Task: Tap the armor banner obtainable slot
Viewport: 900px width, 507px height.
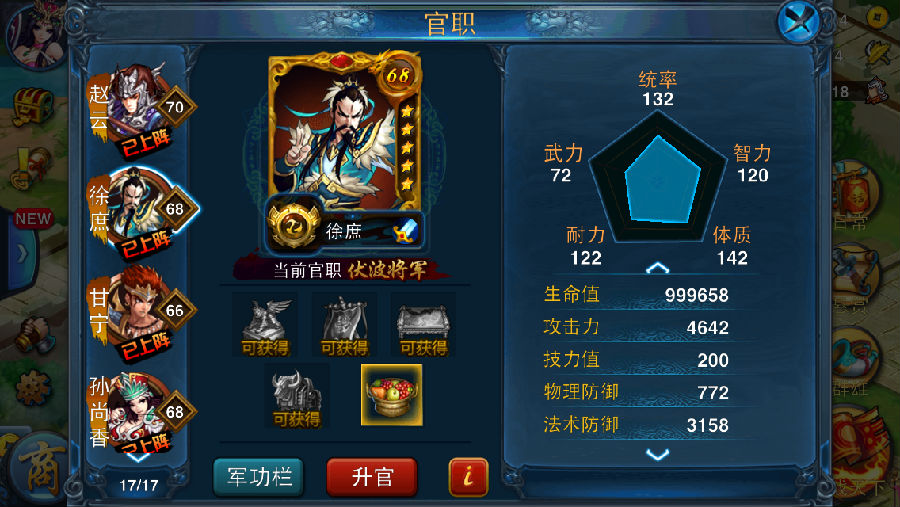Action: point(344,324)
